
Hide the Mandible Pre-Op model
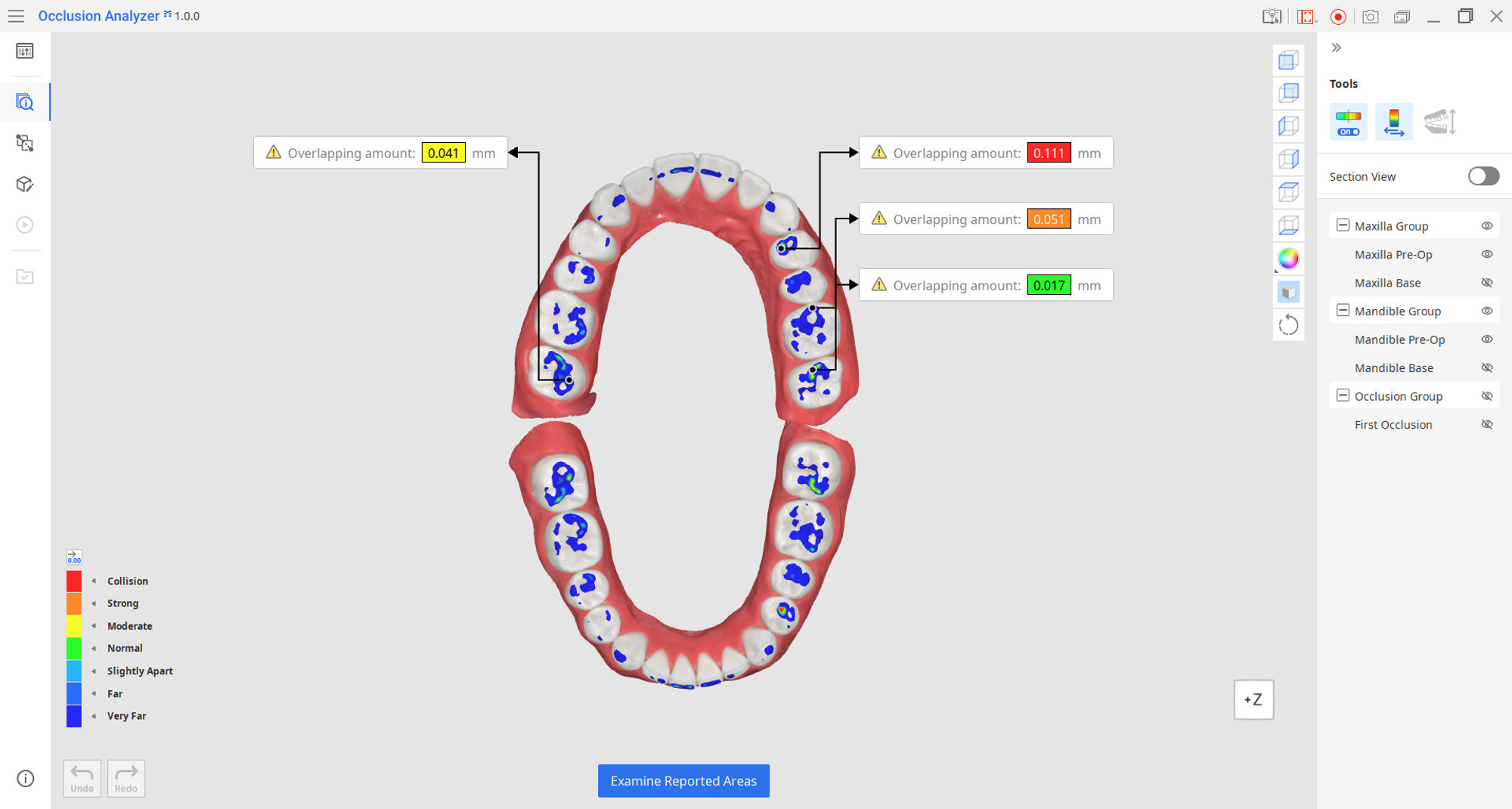tap(1486, 339)
